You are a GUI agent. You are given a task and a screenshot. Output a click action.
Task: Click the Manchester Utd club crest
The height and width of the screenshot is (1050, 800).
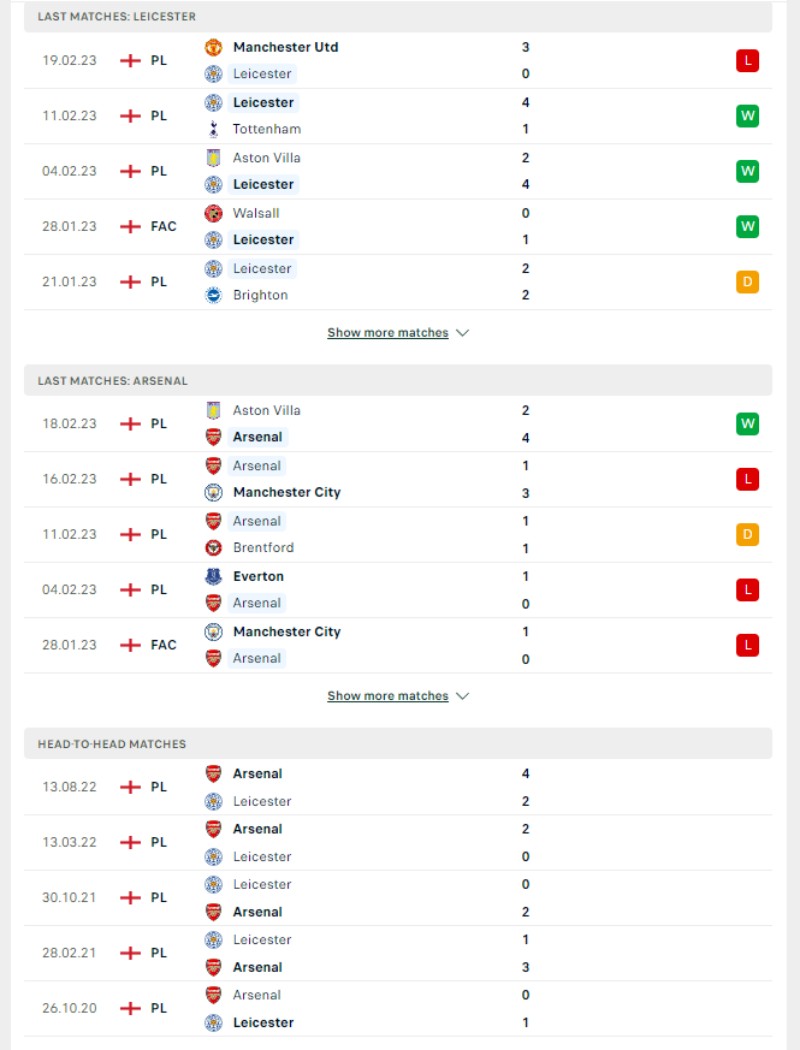pyautogui.click(x=213, y=47)
